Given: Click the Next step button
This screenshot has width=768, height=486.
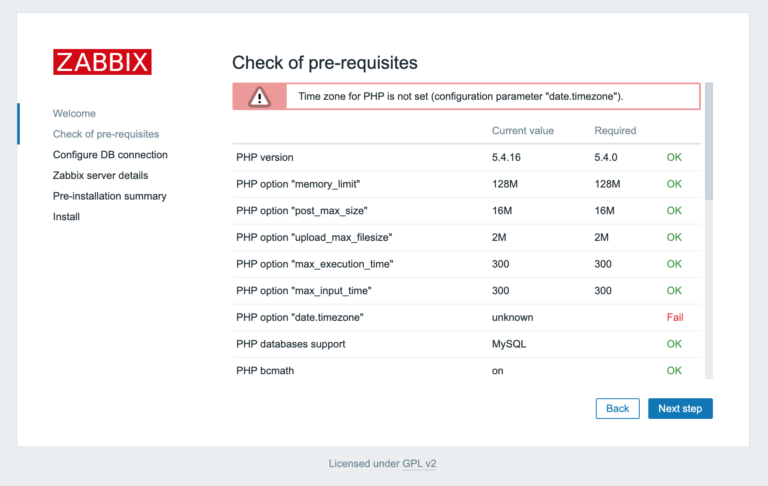Looking at the screenshot, I should pos(680,408).
